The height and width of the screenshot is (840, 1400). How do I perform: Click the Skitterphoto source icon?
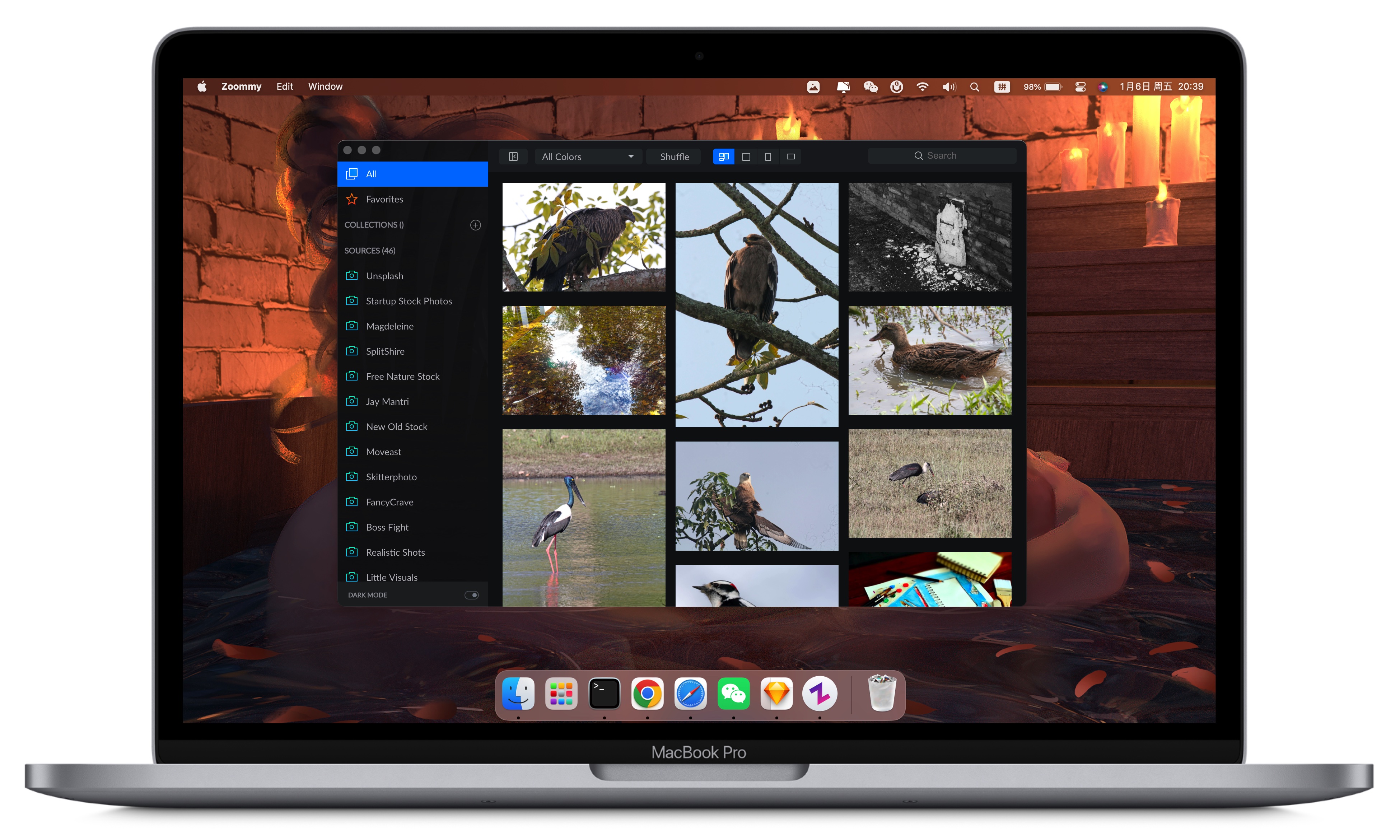click(352, 476)
